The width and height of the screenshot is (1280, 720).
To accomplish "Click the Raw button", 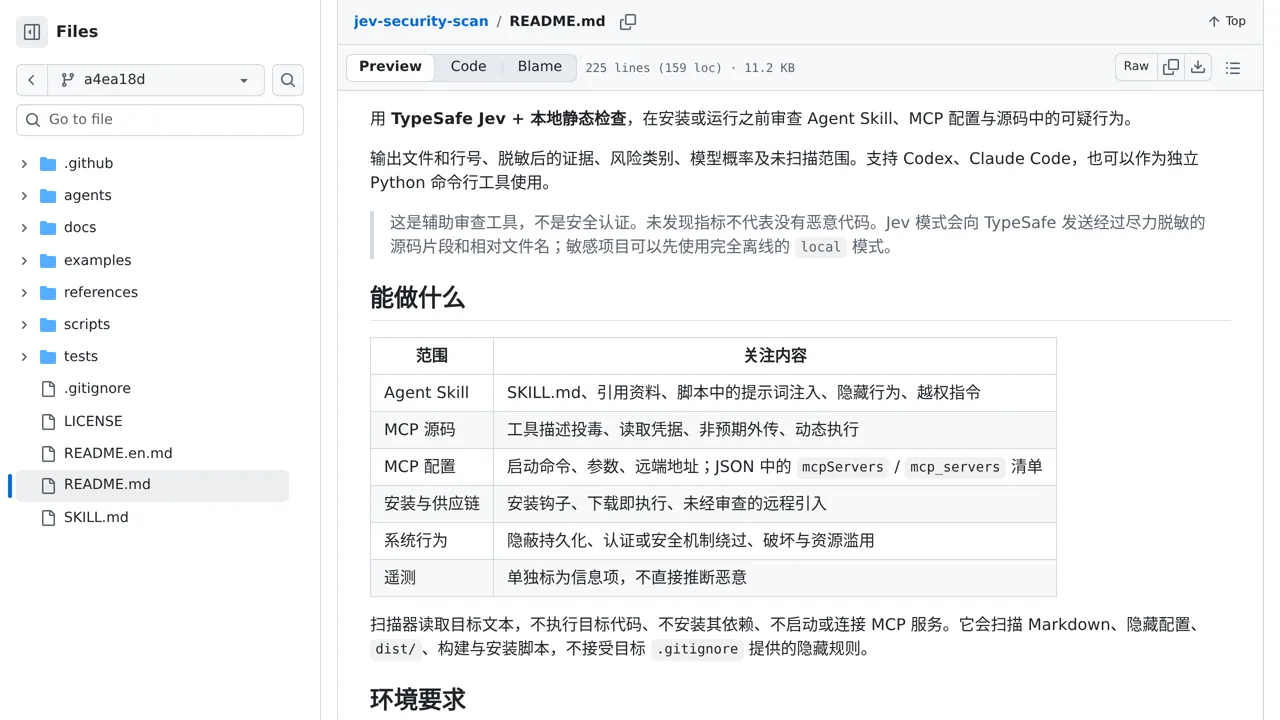I will click(x=1136, y=67).
